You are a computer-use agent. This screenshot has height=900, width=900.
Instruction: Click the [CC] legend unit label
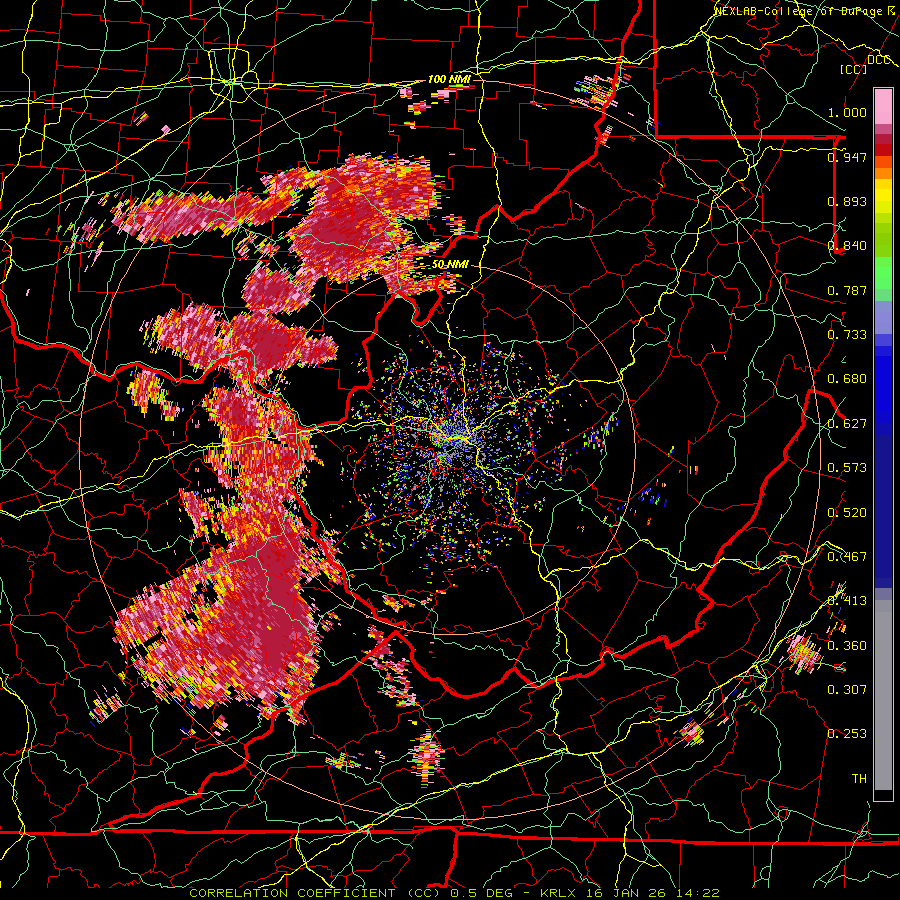coord(854,69)
